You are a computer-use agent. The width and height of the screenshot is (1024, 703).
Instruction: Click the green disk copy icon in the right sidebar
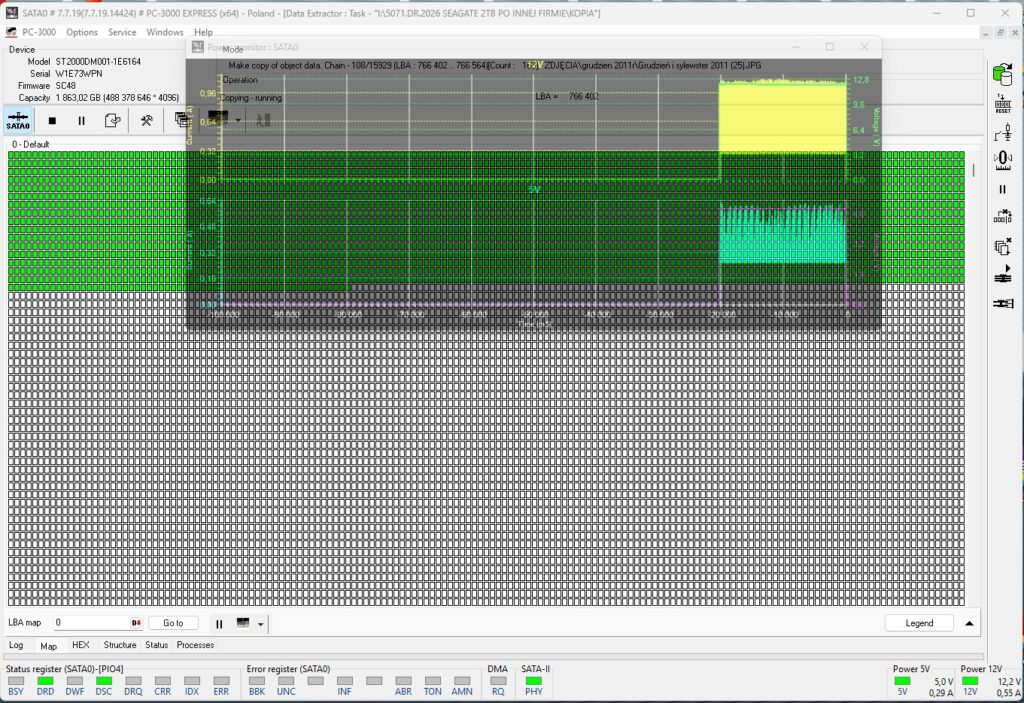(x=1002, y=74)
